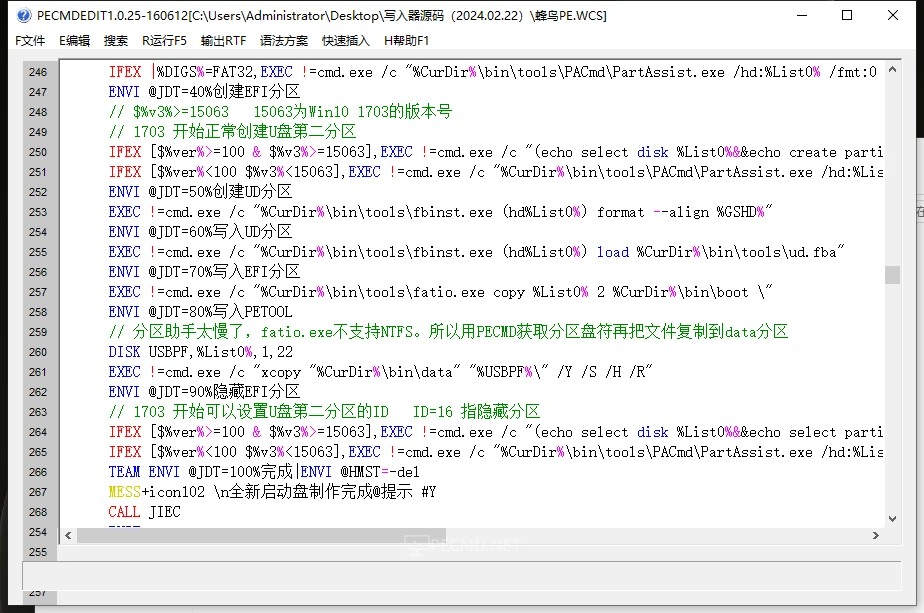Click the horizontal scrollbar left arrow
The height and width of the screenshot is (613, 924).
[x=67, y=536]
